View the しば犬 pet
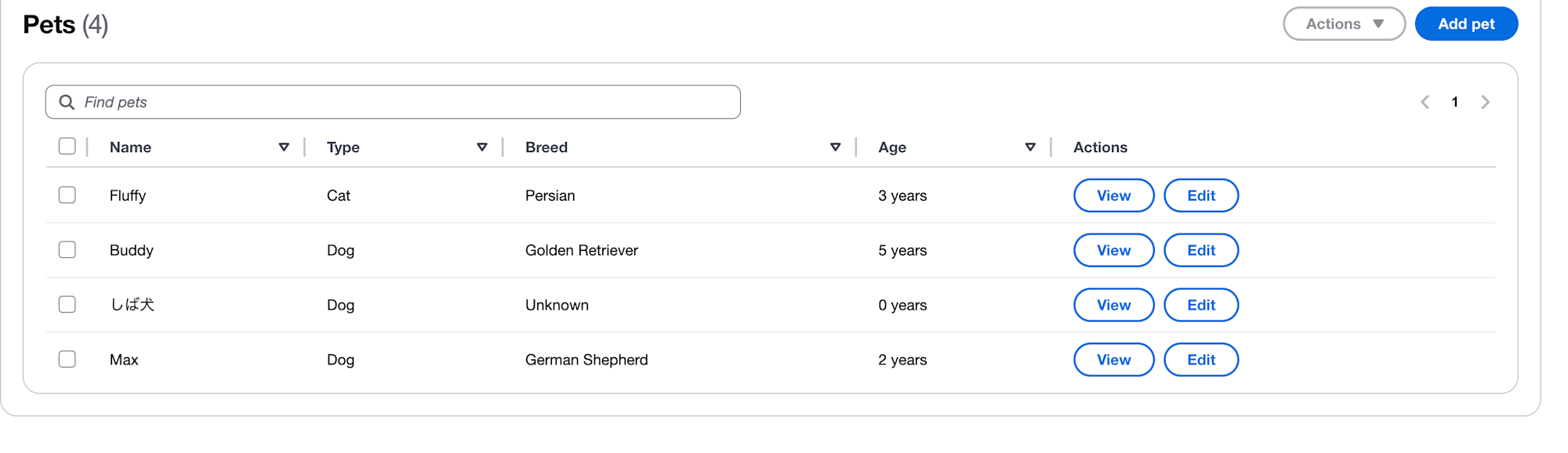This screenshot has width=1568, height=453. (1113, 305)
